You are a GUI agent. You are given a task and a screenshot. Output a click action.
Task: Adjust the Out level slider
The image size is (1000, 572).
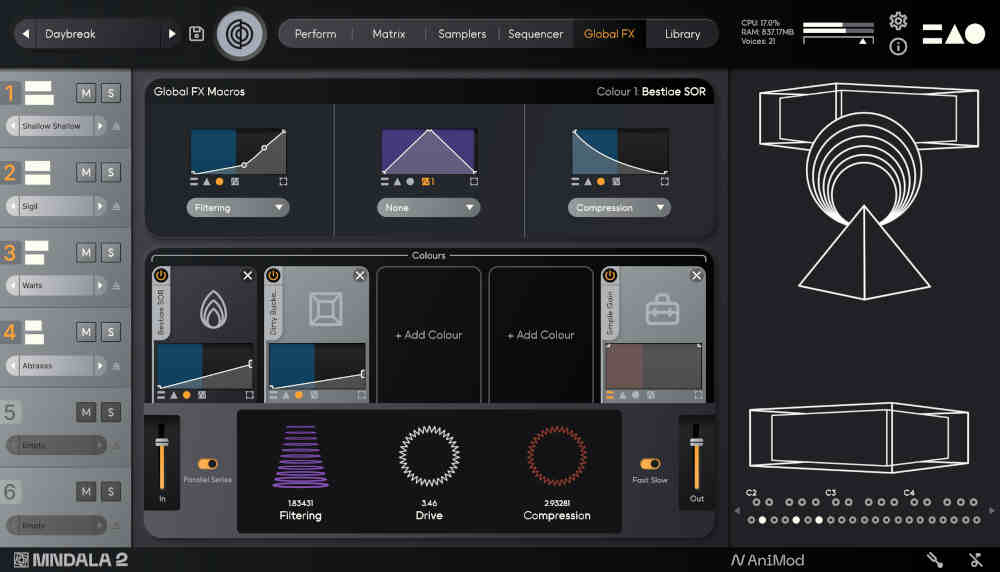[697, 443]
